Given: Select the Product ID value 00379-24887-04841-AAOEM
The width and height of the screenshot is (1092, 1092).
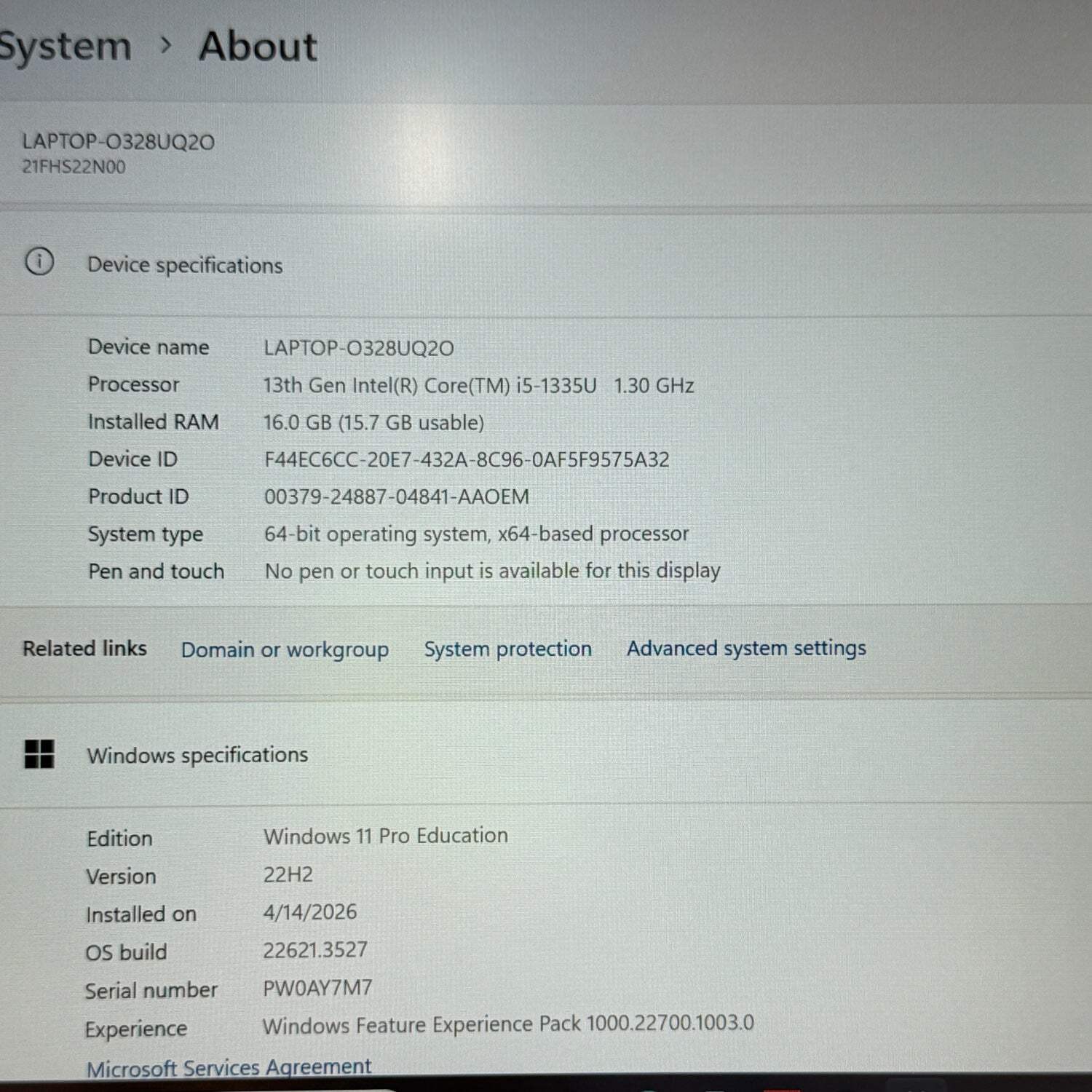Looking at the screenshot, I should (x=396, y=496).
